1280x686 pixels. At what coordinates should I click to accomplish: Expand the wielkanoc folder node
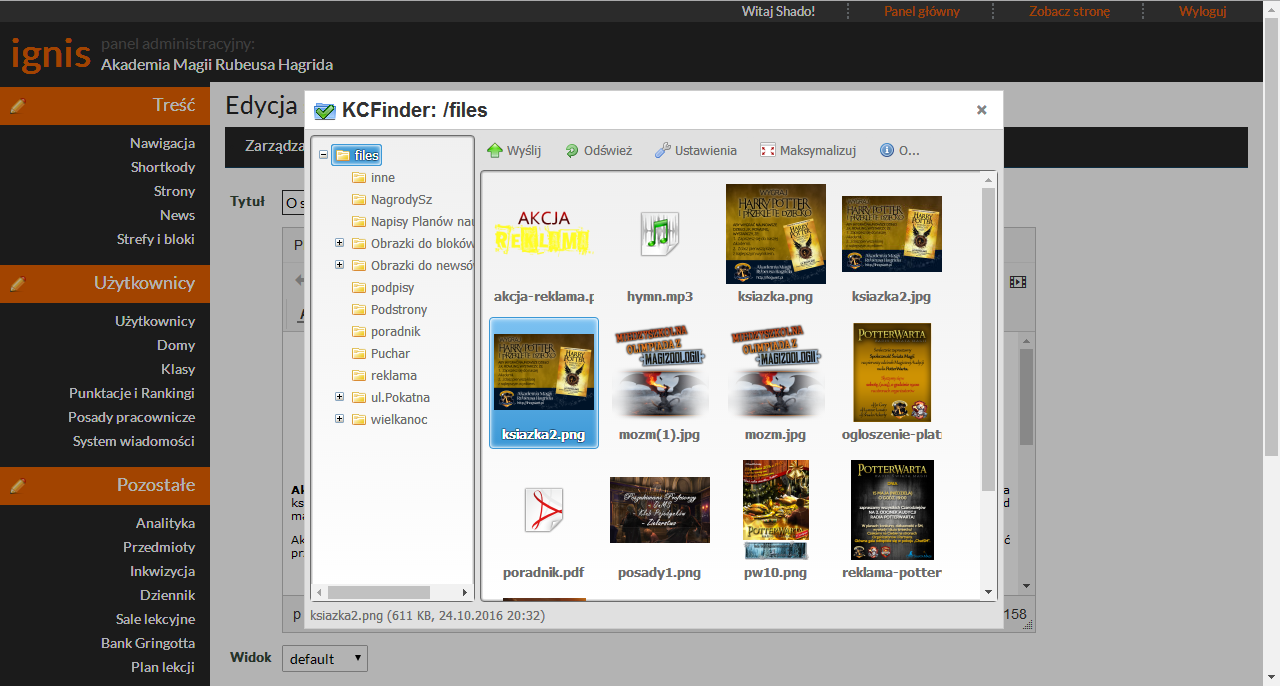(x=340, y=419)
